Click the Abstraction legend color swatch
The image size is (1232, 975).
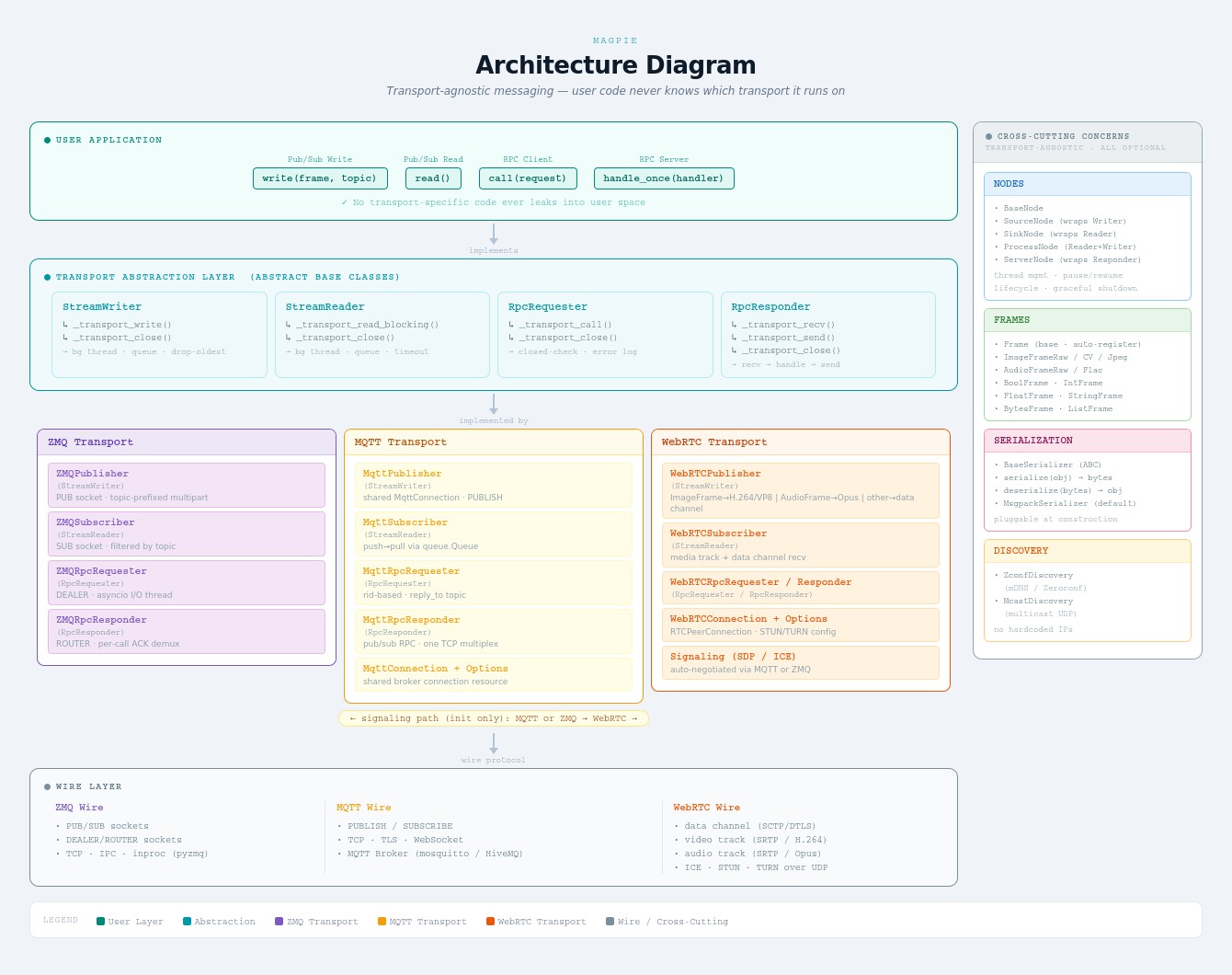[187, 921]
